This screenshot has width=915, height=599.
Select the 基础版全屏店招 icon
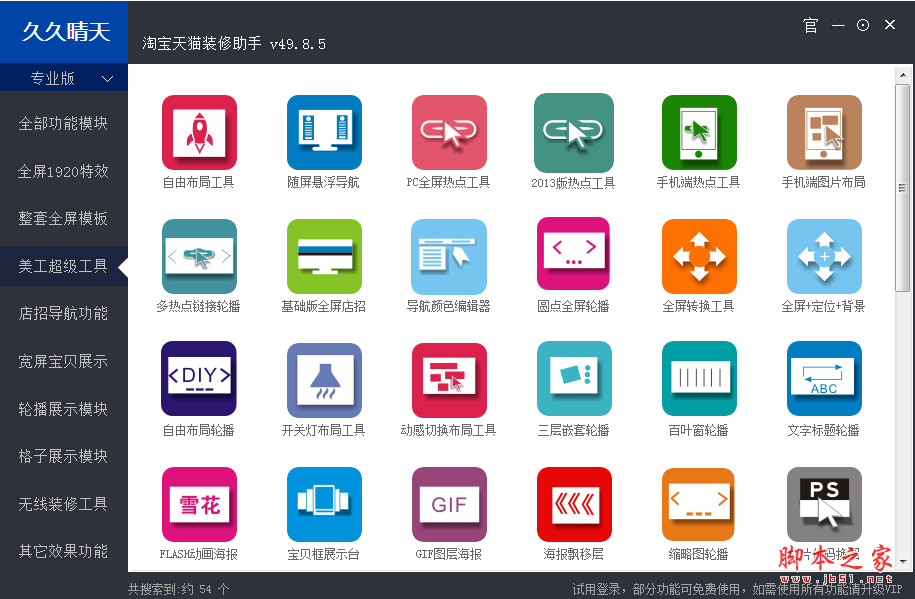pos(324,256)
